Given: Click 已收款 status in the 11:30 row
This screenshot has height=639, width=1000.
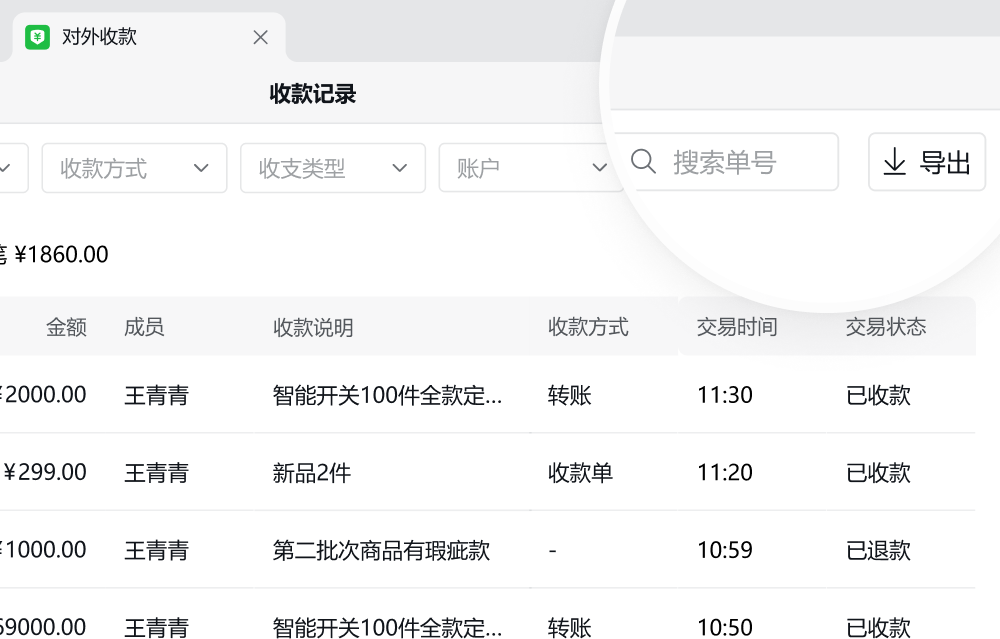Looking at the screenshot, I should click(x=878, y=395).
